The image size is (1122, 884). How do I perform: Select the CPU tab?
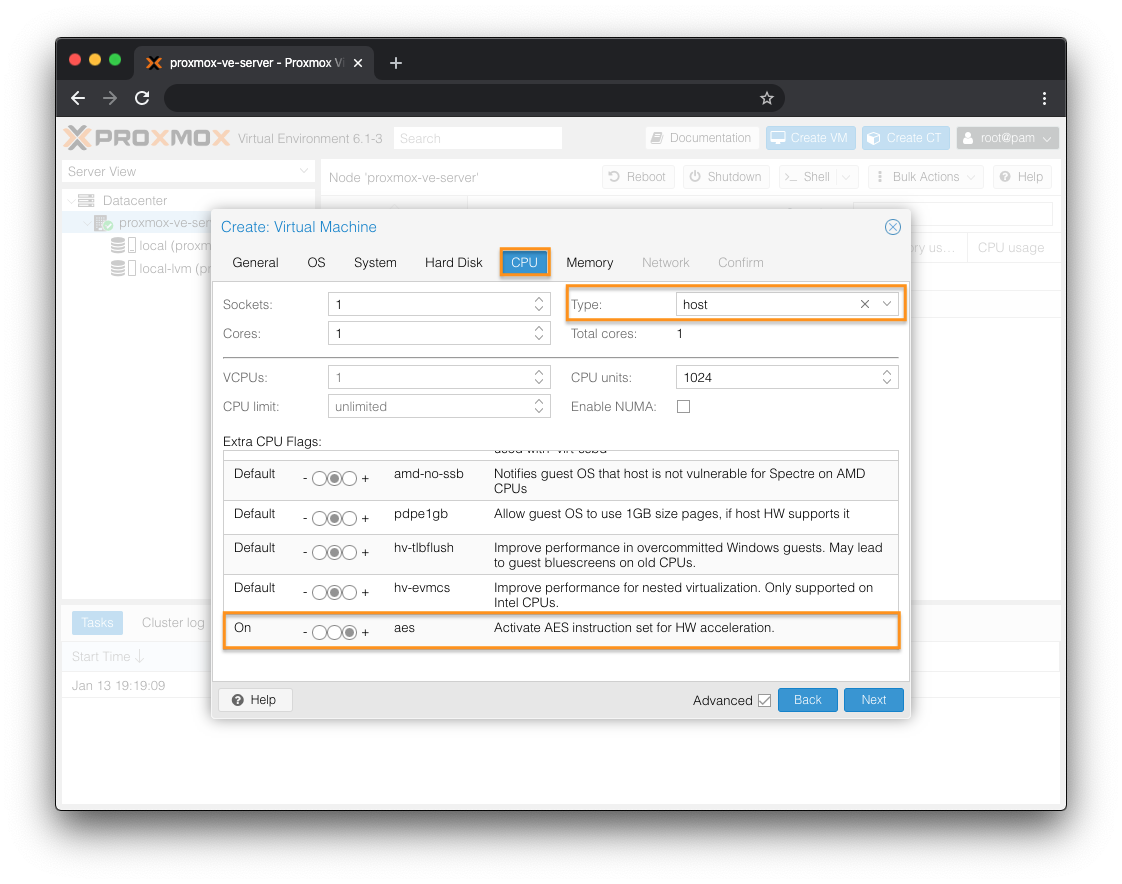pos(525,263)
